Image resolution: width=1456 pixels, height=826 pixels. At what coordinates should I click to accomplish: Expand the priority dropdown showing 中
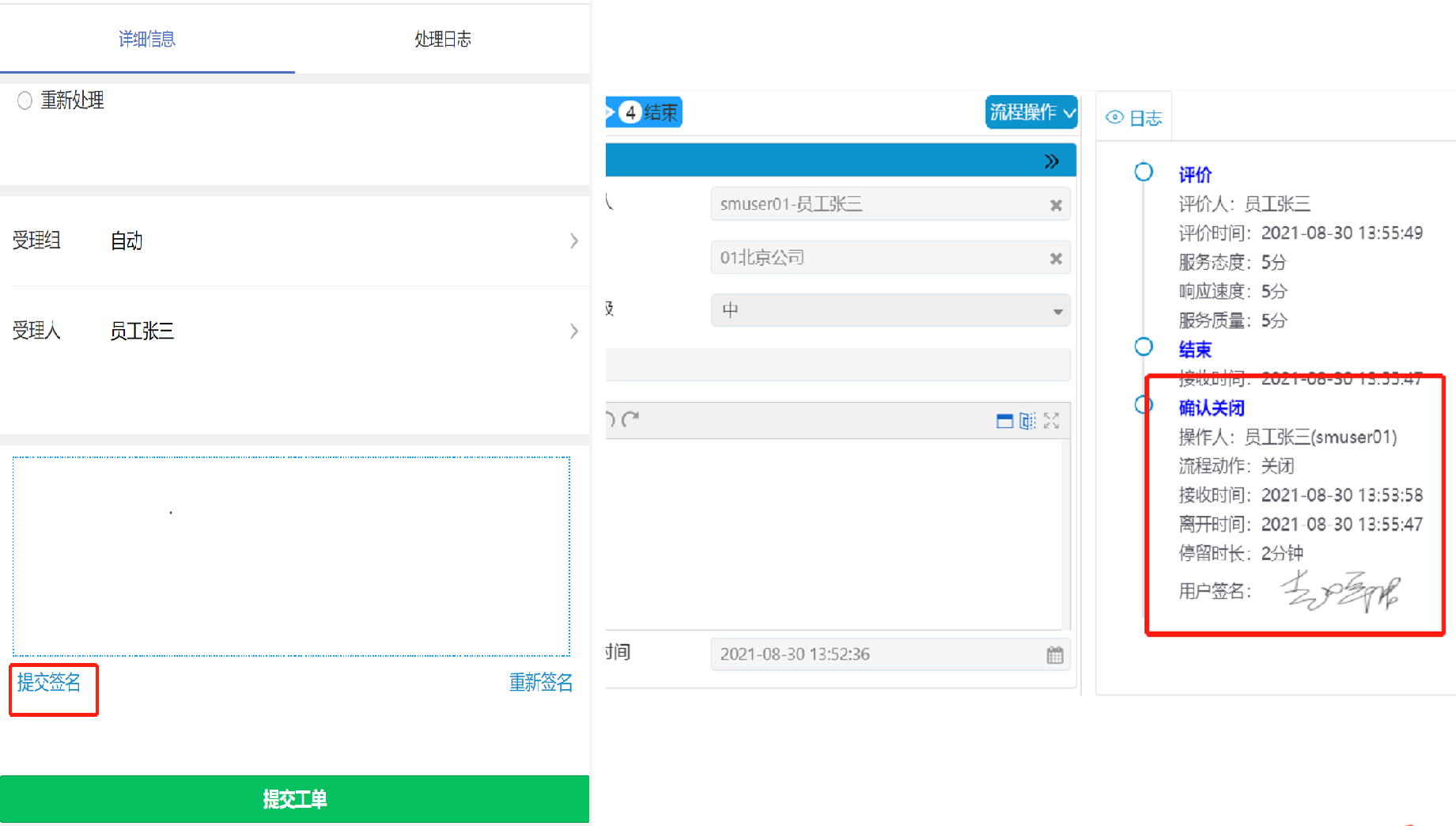pos(890,311)
